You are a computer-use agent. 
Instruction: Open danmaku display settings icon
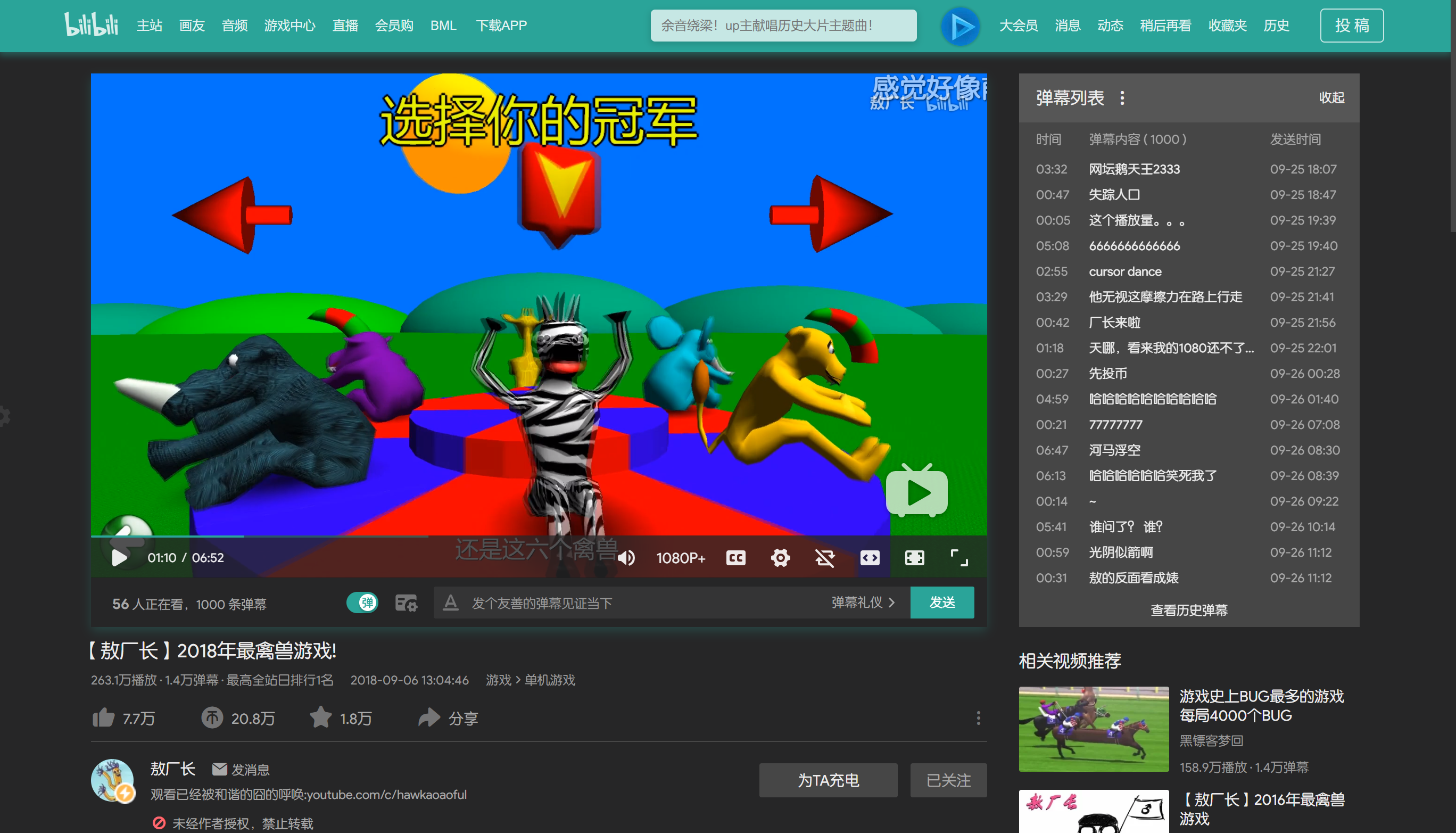pyautogui.click(x=406, y=603)
